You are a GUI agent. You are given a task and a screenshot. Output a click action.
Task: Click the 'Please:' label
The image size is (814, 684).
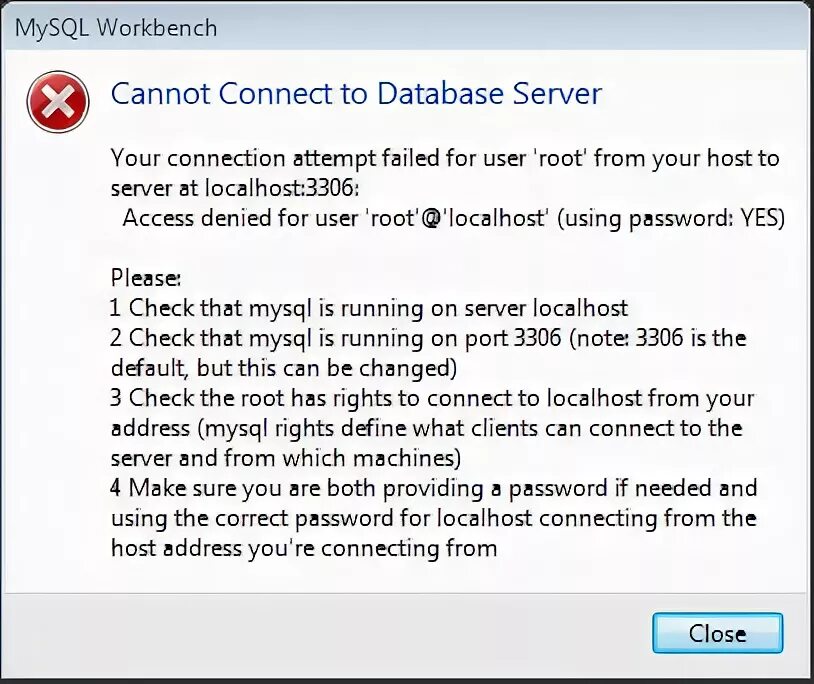coord(145,277)
